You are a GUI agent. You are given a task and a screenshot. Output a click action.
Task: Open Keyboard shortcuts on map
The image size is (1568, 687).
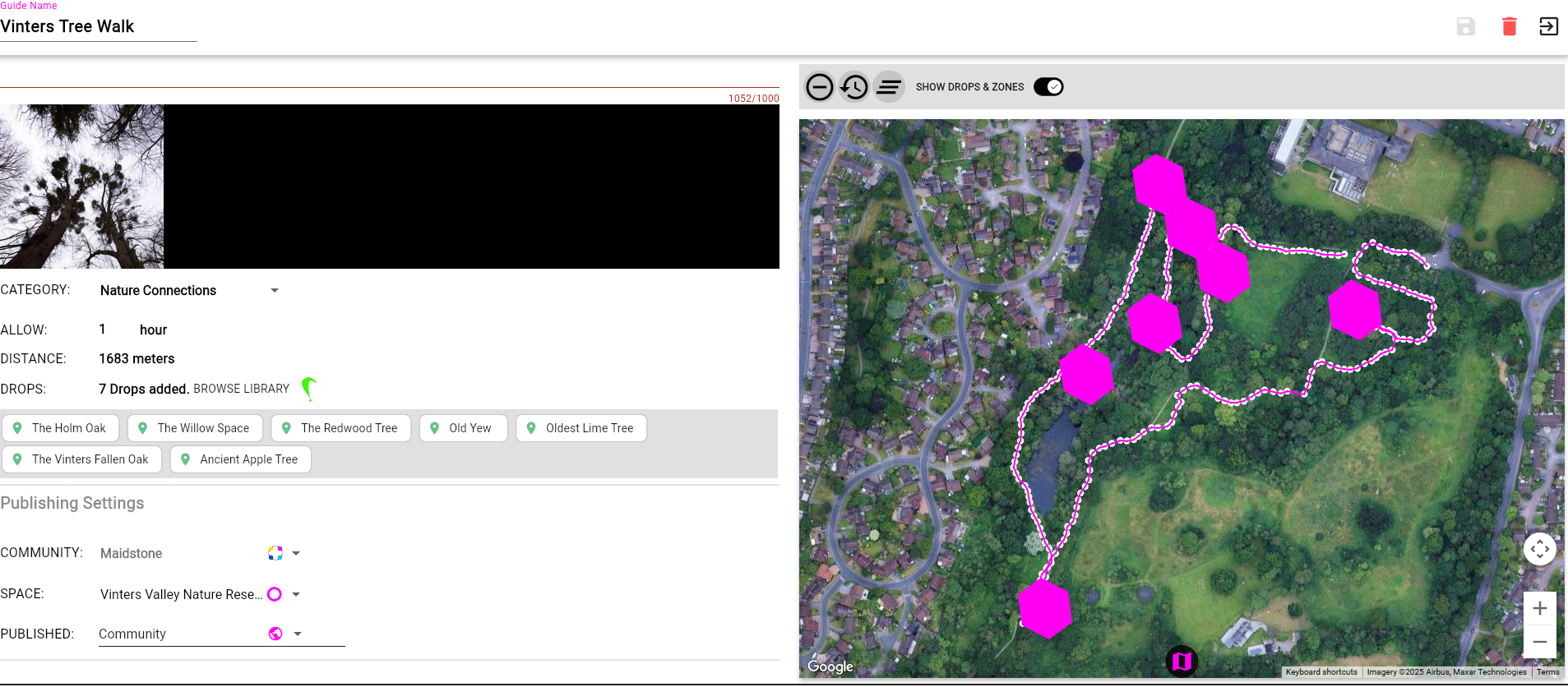[1321, 672]
